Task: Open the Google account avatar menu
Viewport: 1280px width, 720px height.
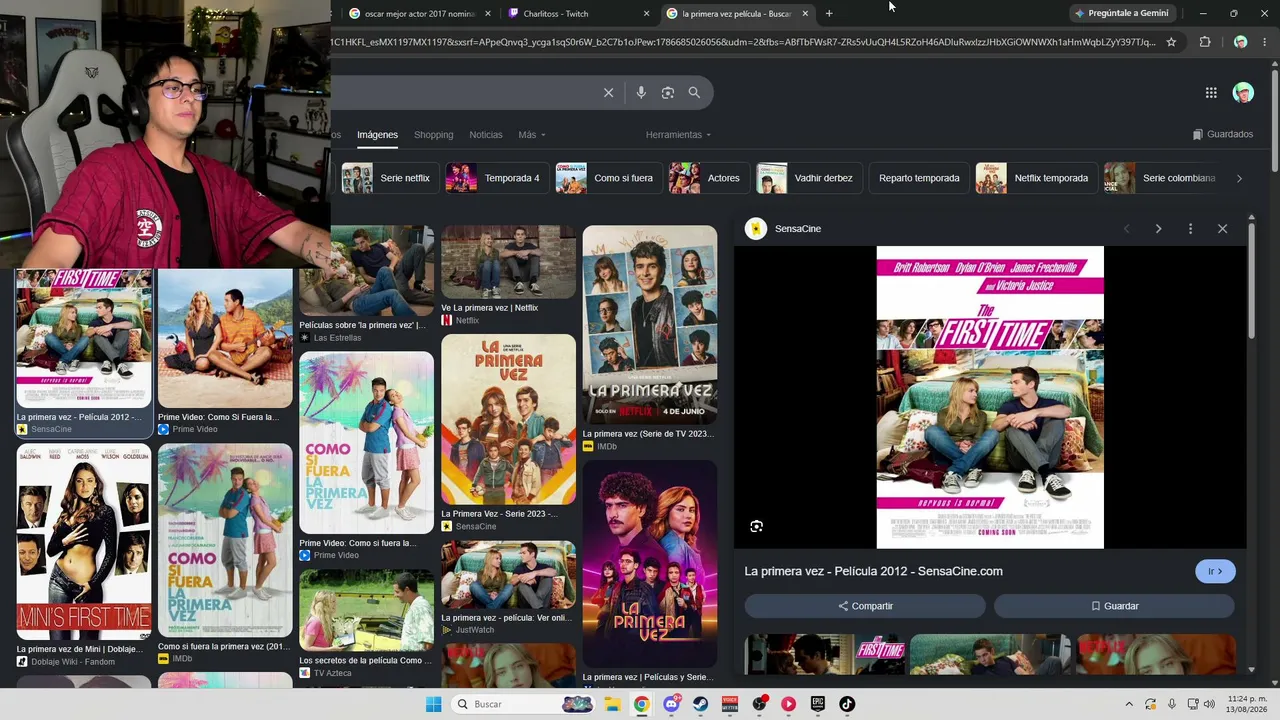Action: [x=1243, y=93]
